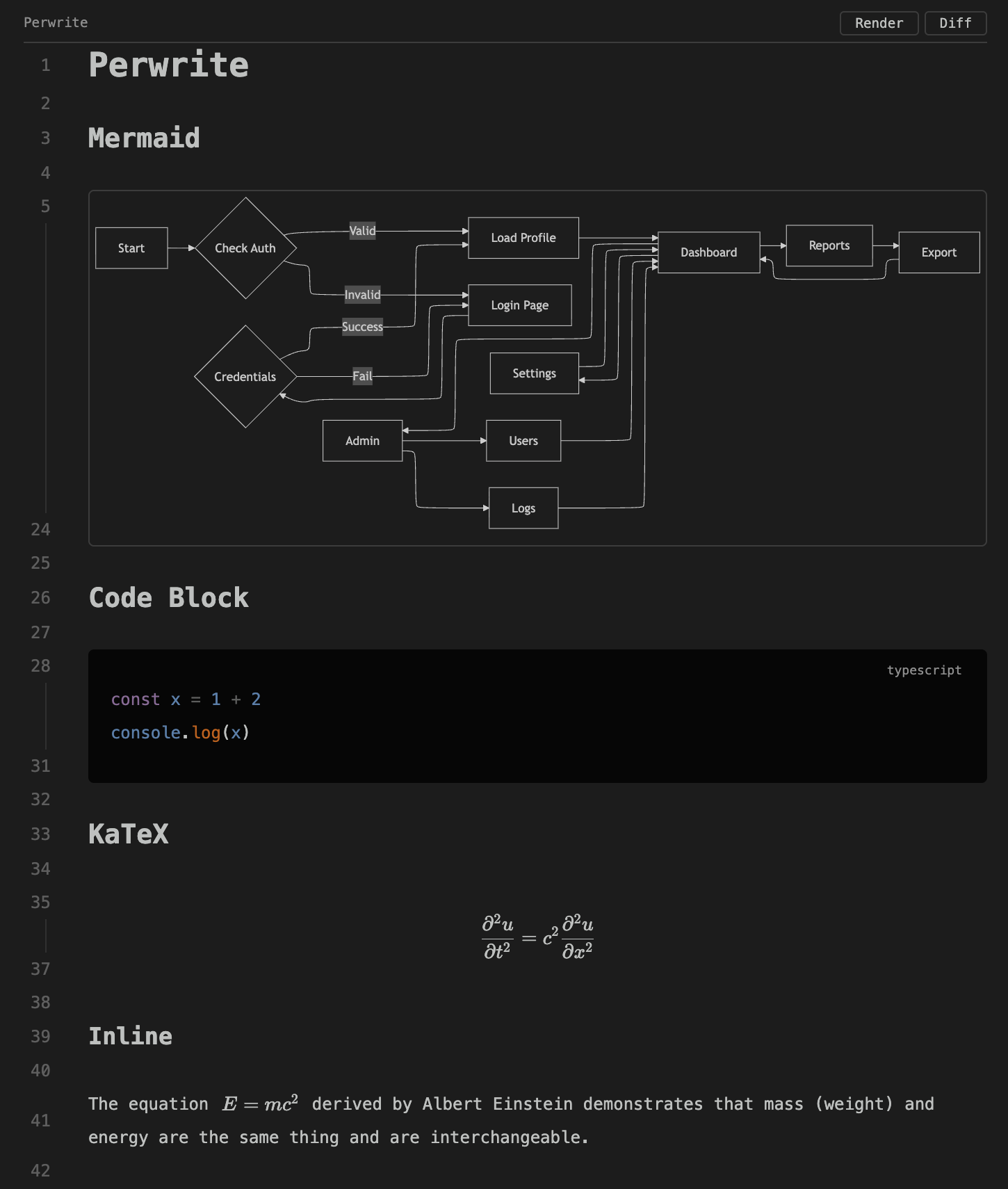Click line number 33 in gutter

tap(40, 834)
